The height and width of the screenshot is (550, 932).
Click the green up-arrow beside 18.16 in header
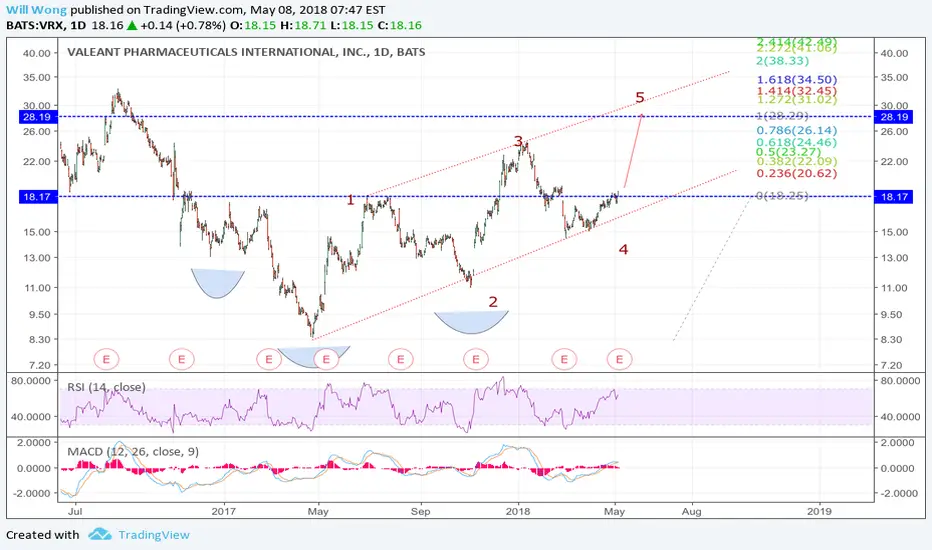coord(132,26)
